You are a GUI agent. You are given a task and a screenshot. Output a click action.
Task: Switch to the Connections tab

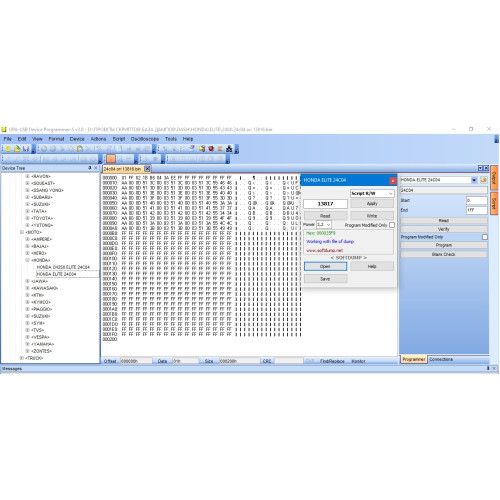pos(441,359)
